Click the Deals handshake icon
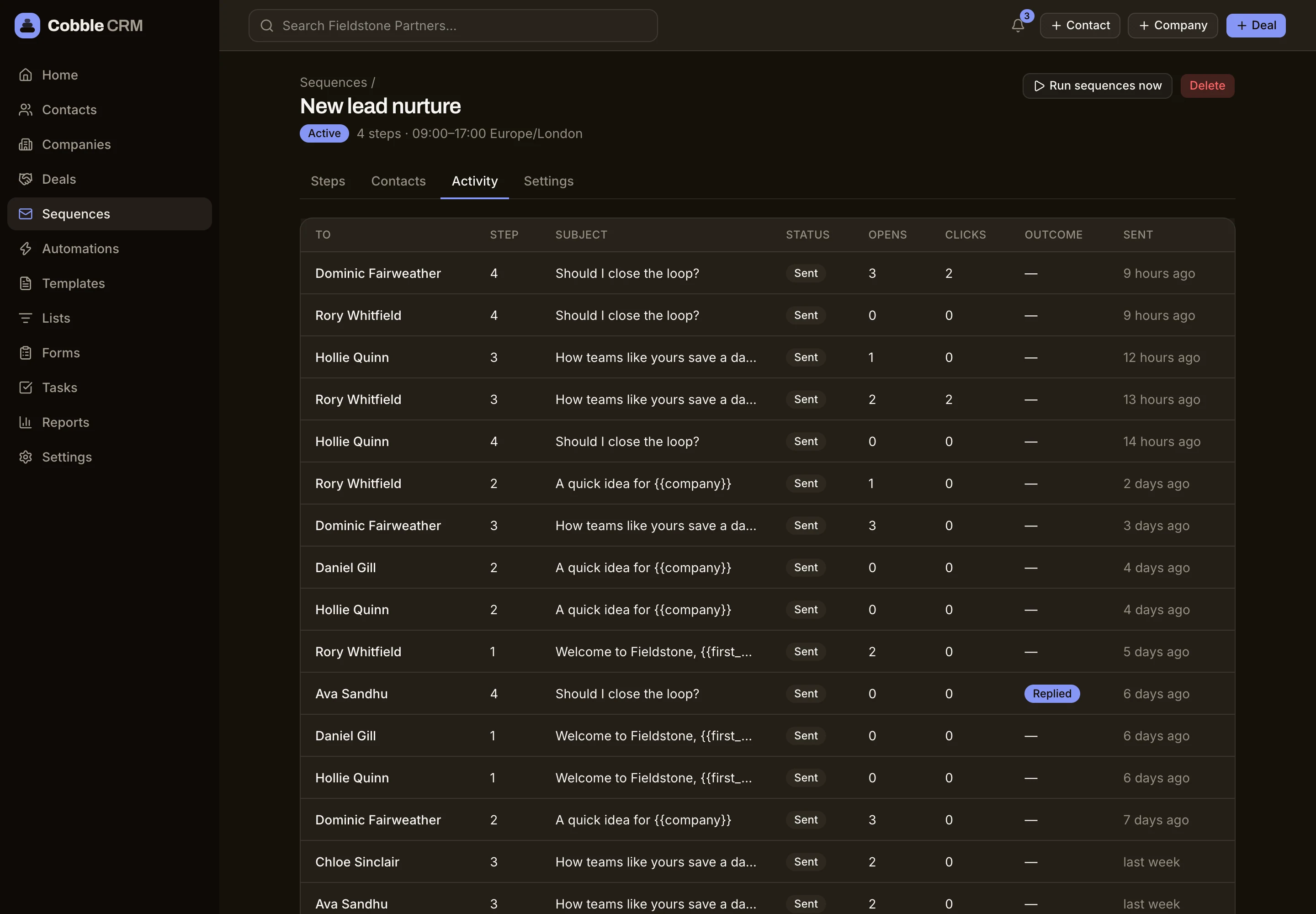Screen dimensions: 1316x914 click(x=25, y=179)
